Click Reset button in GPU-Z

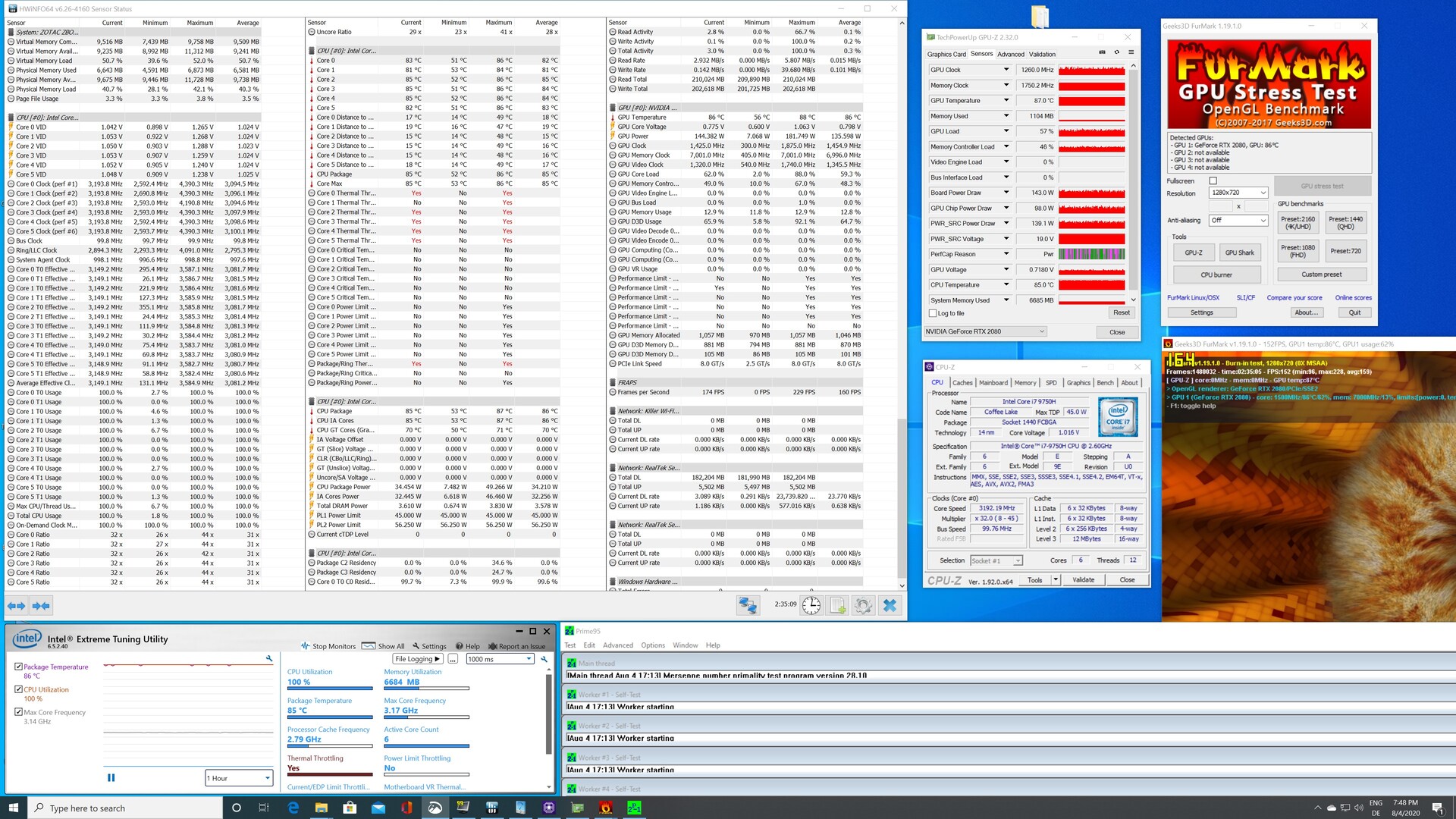point(1121,312)
